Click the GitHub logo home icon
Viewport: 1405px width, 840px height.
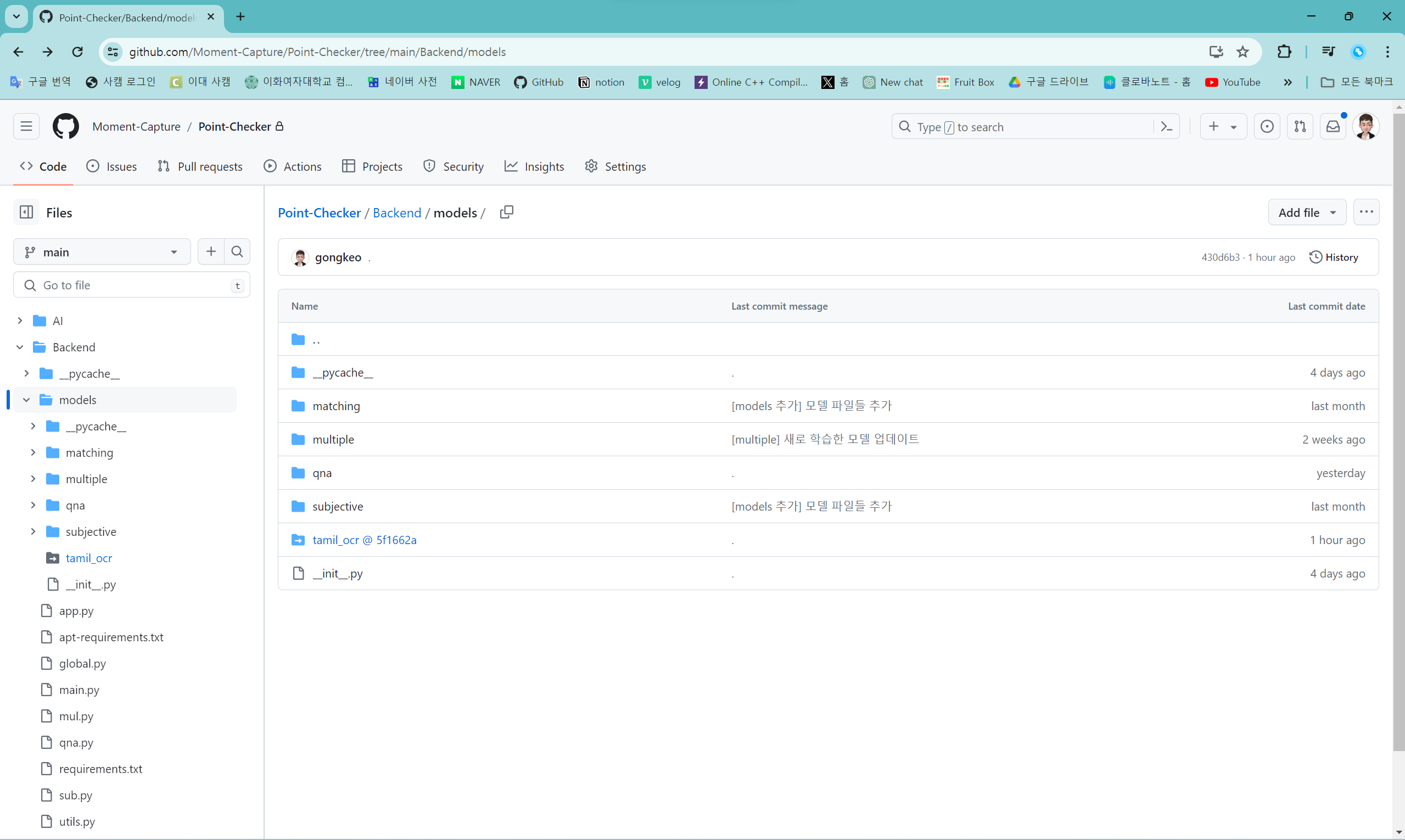pos(66,127)
